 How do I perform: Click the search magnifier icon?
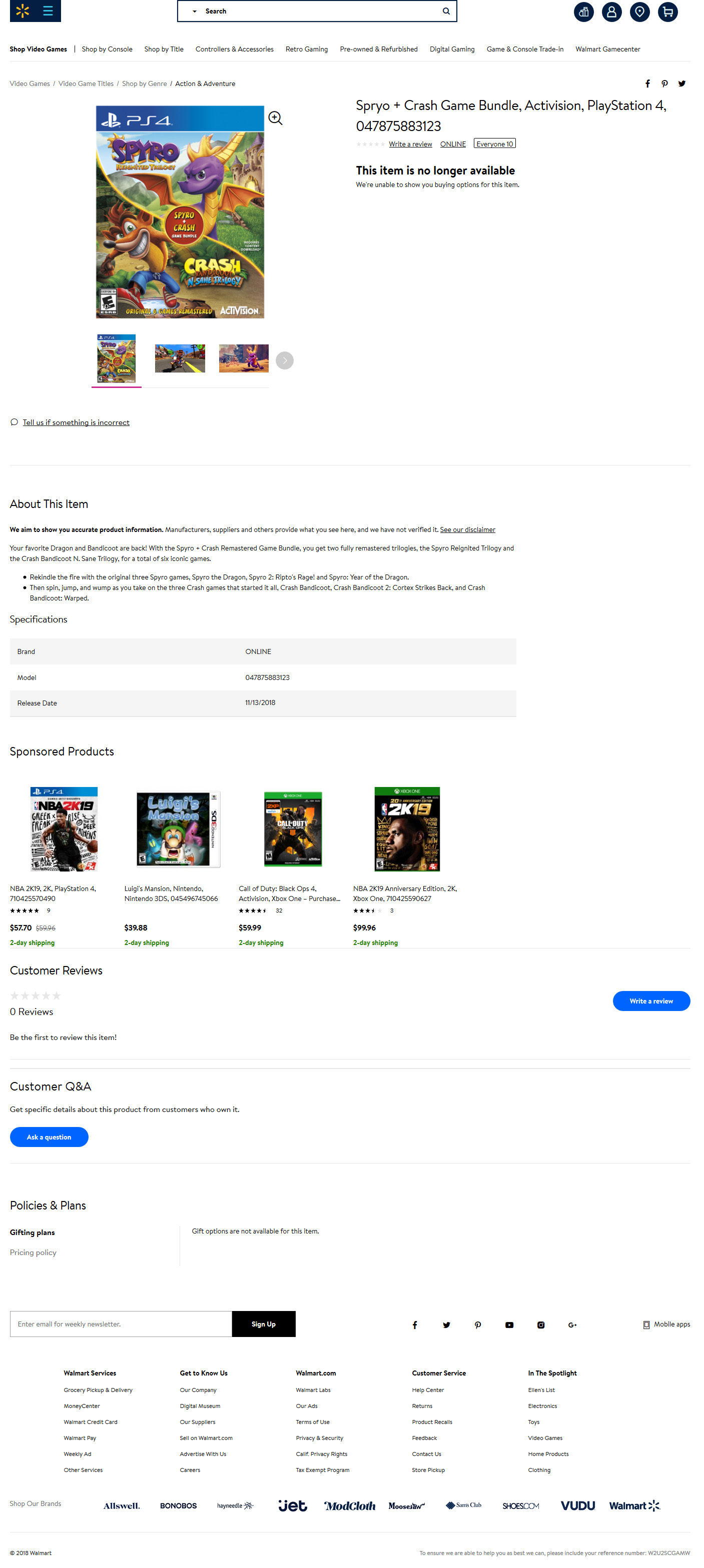(446, 11)
